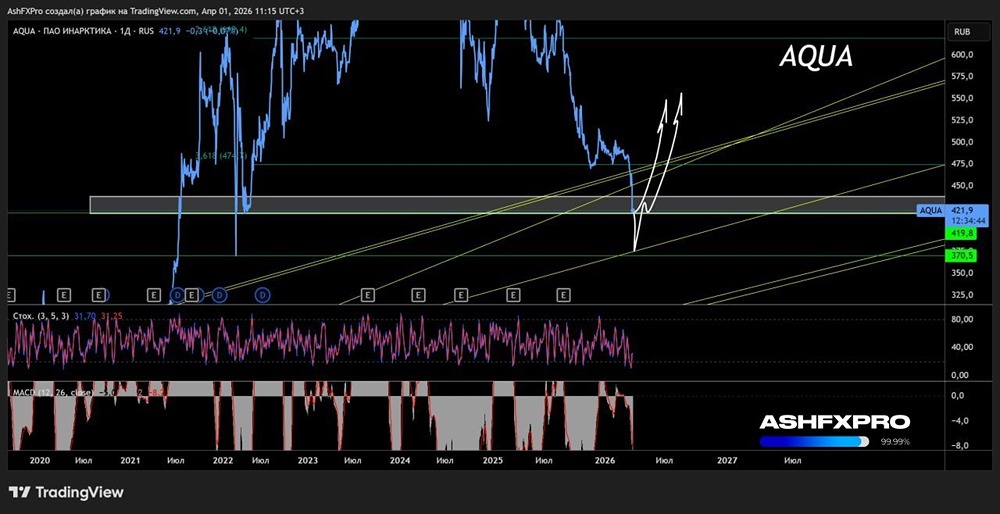Click the earnings E marker in early 2025
Screen dimensions: 1000x514
click(x=513, y=295)
